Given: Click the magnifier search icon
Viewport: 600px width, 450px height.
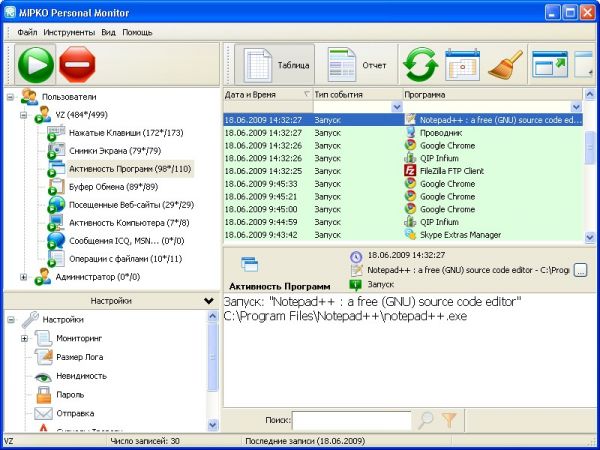Looking at the screenshot, I should click(x=426, y=421).
